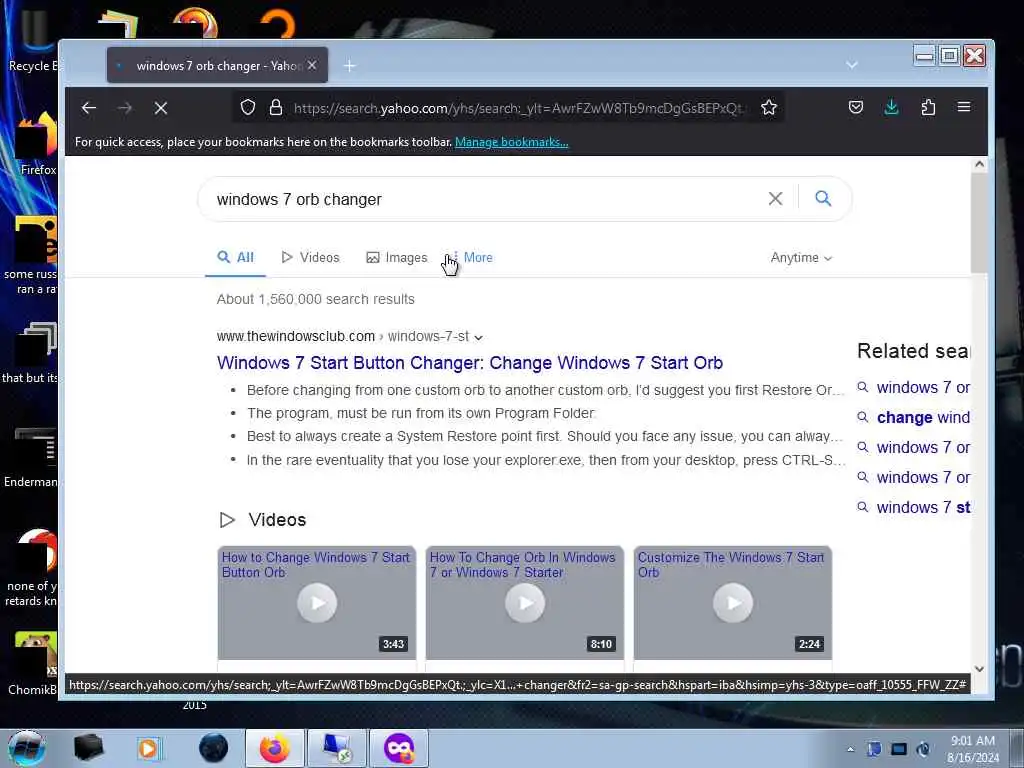Open the purple masked app in taskbar

click(399, 748)
